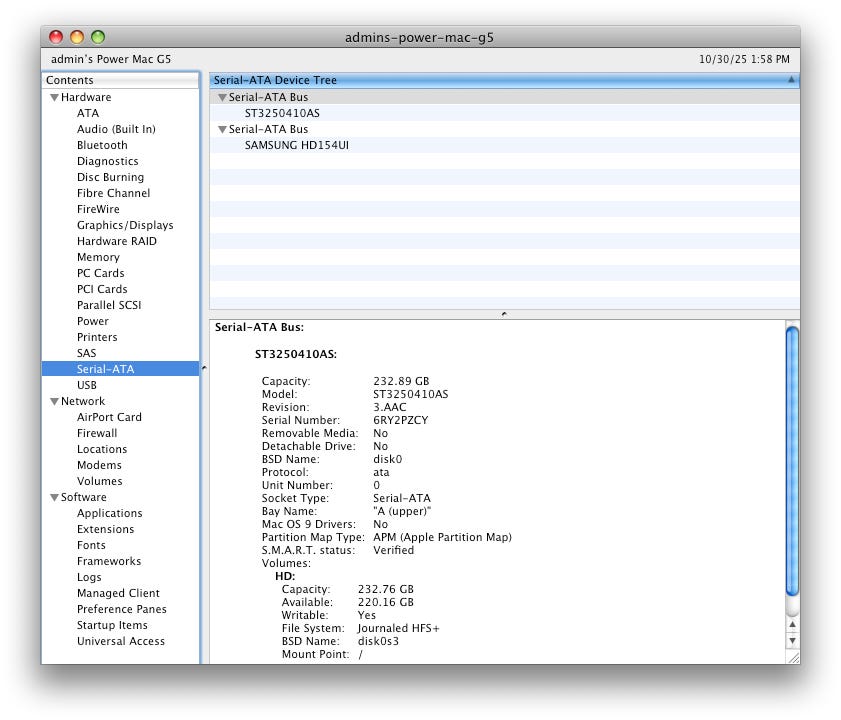
Task: Select the SAMSUNG HD154UI drive
Action: tap(296, 145)
